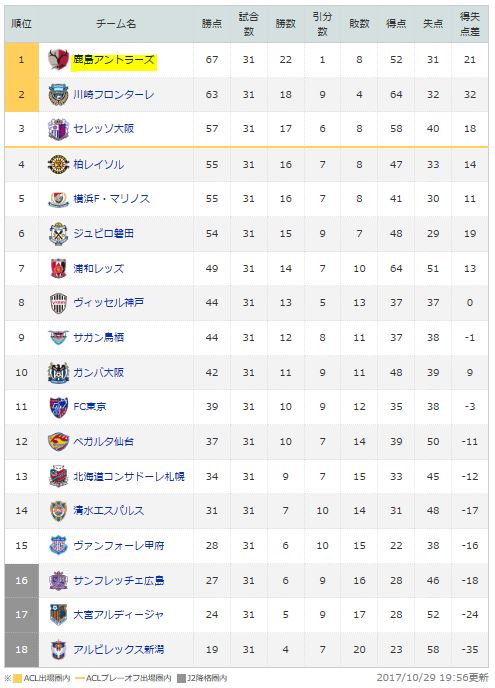This screenshot has height=688, width=495.
Task: Open the サンフレッチェ広島 team link
Action: (119, 580)
